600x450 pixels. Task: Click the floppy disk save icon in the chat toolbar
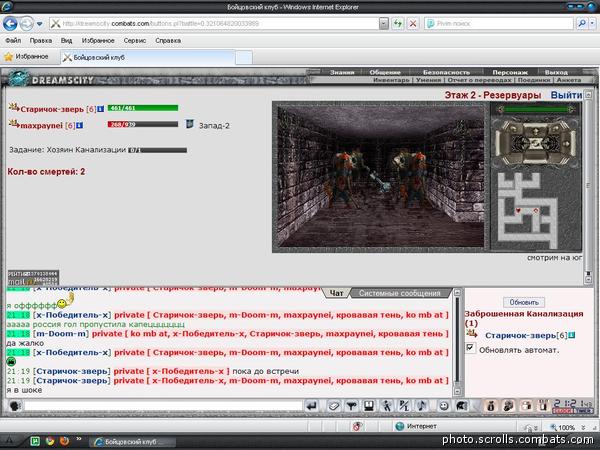pos(369,406)
